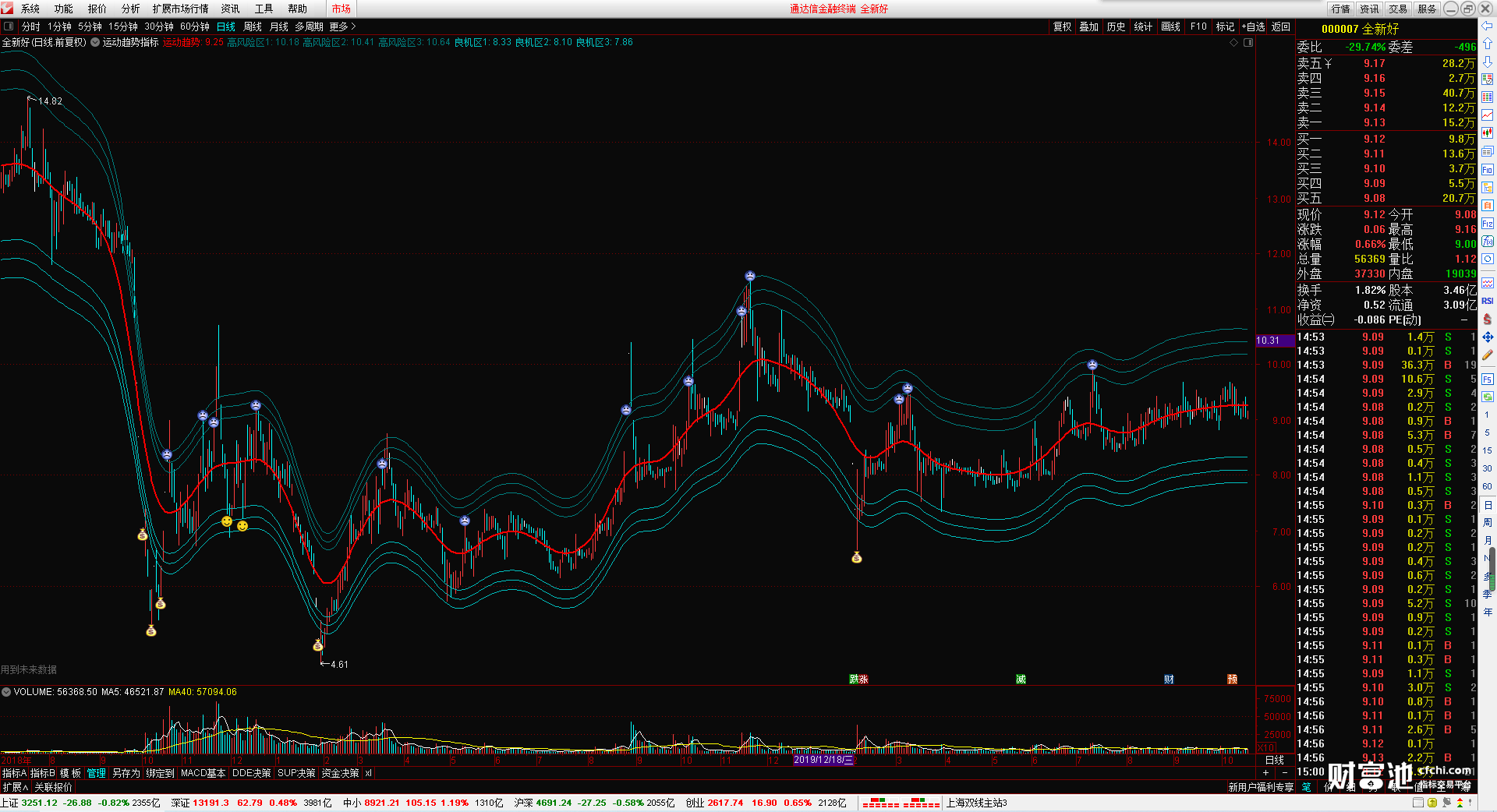Open the red line trend chart icon
Viewport: 1497px width, 812px height.
point(1488,115)
